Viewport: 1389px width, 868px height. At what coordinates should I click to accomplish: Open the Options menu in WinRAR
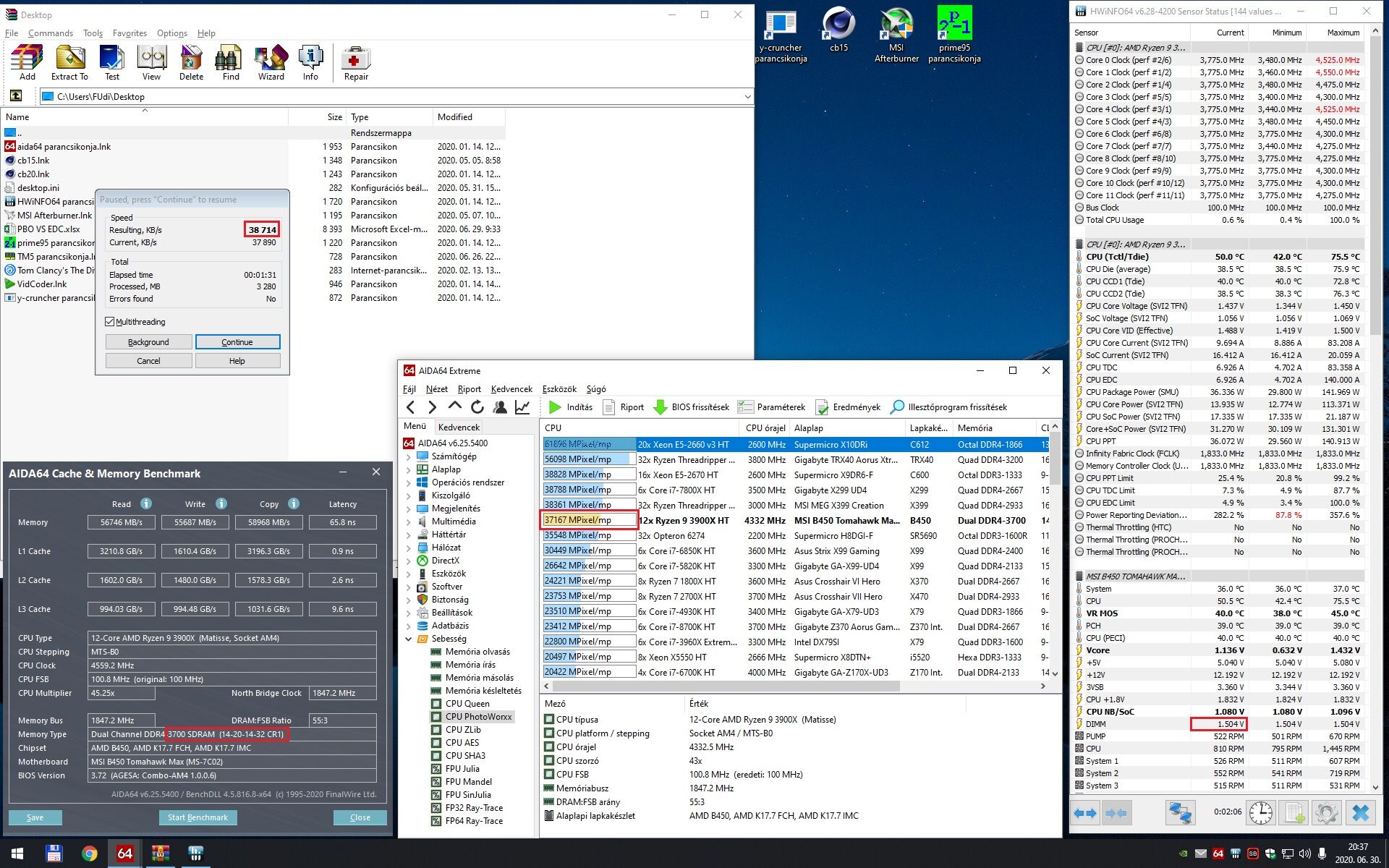click(172, 33)
